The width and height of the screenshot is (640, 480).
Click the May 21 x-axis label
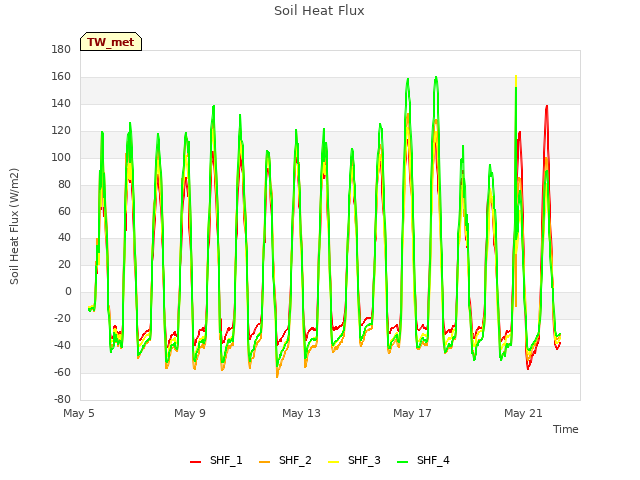tap(523, 413)
